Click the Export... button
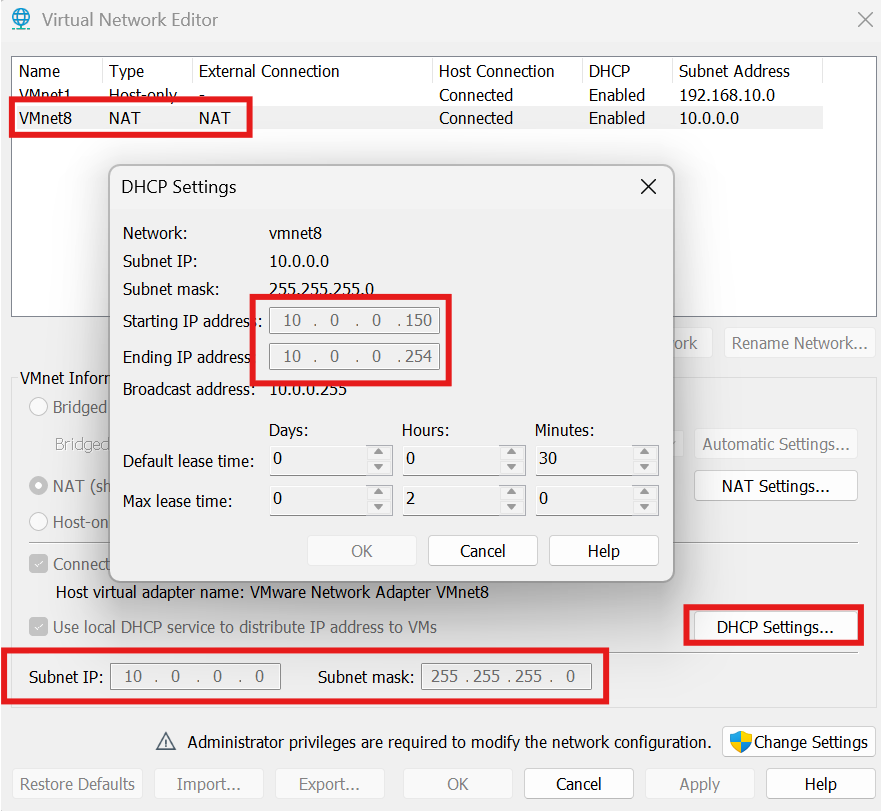The image size is (881, 811). (329, 783)
